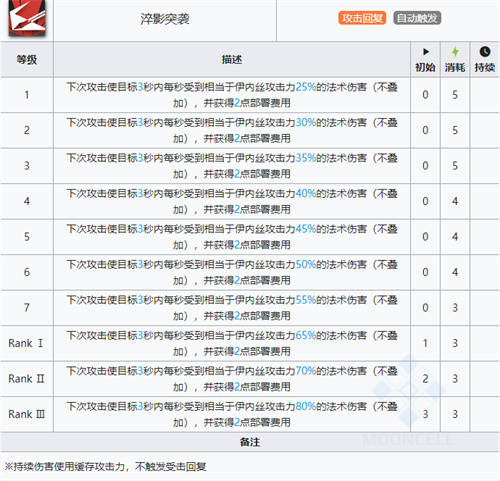Click the gray 自动触发 tag
Screen dimensions: 500x481
417,18
